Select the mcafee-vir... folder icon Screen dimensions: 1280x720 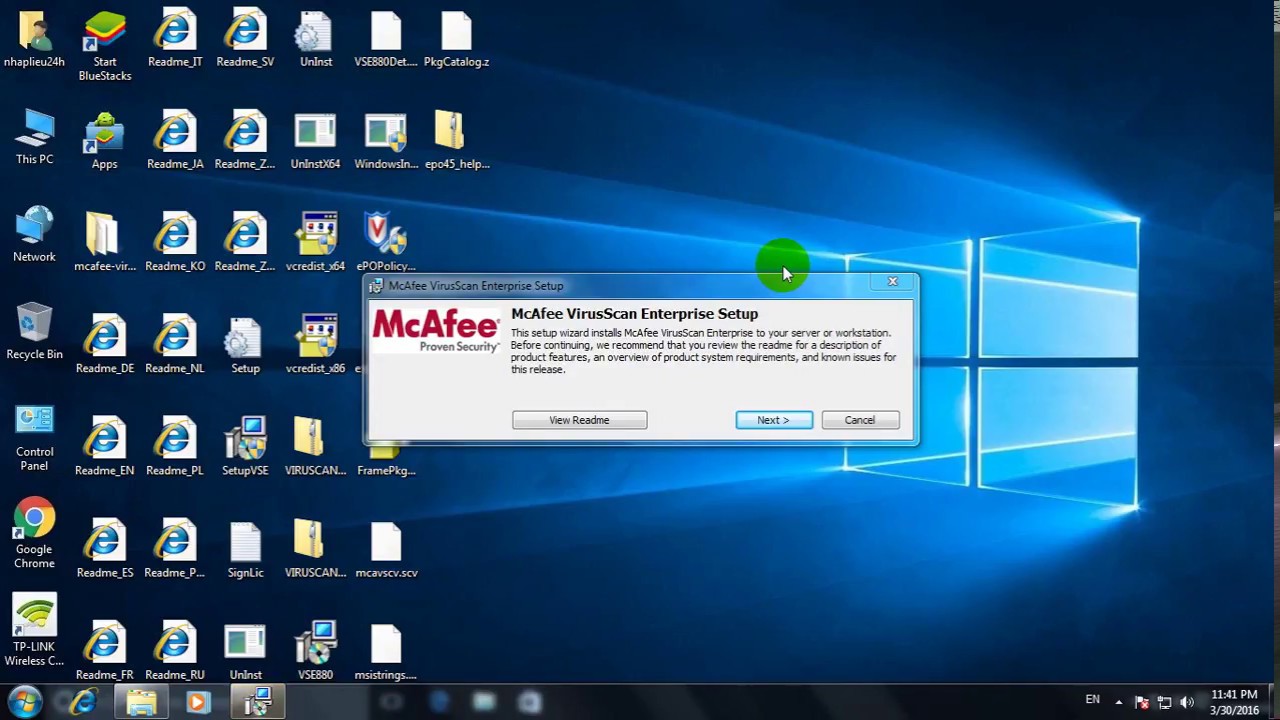click(x=104, y=234)
